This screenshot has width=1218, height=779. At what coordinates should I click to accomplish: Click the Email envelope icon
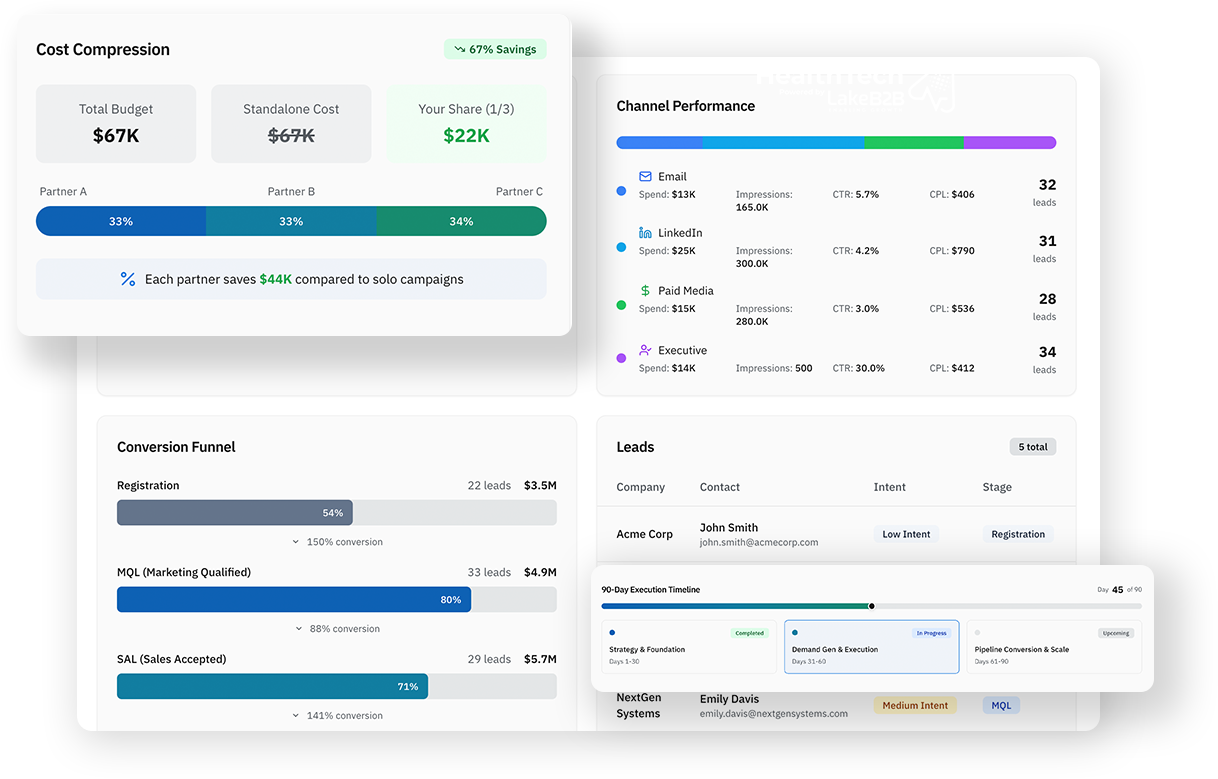pyautogui.click(x=645, y=177)
